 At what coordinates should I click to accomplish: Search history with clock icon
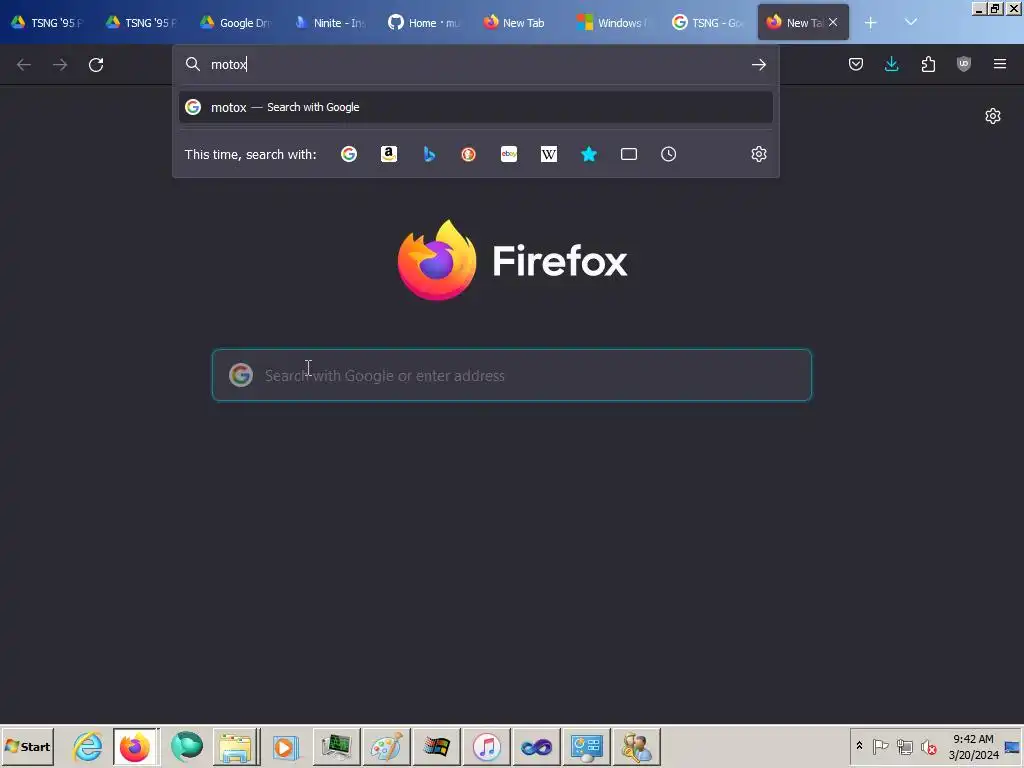[668, 154]
